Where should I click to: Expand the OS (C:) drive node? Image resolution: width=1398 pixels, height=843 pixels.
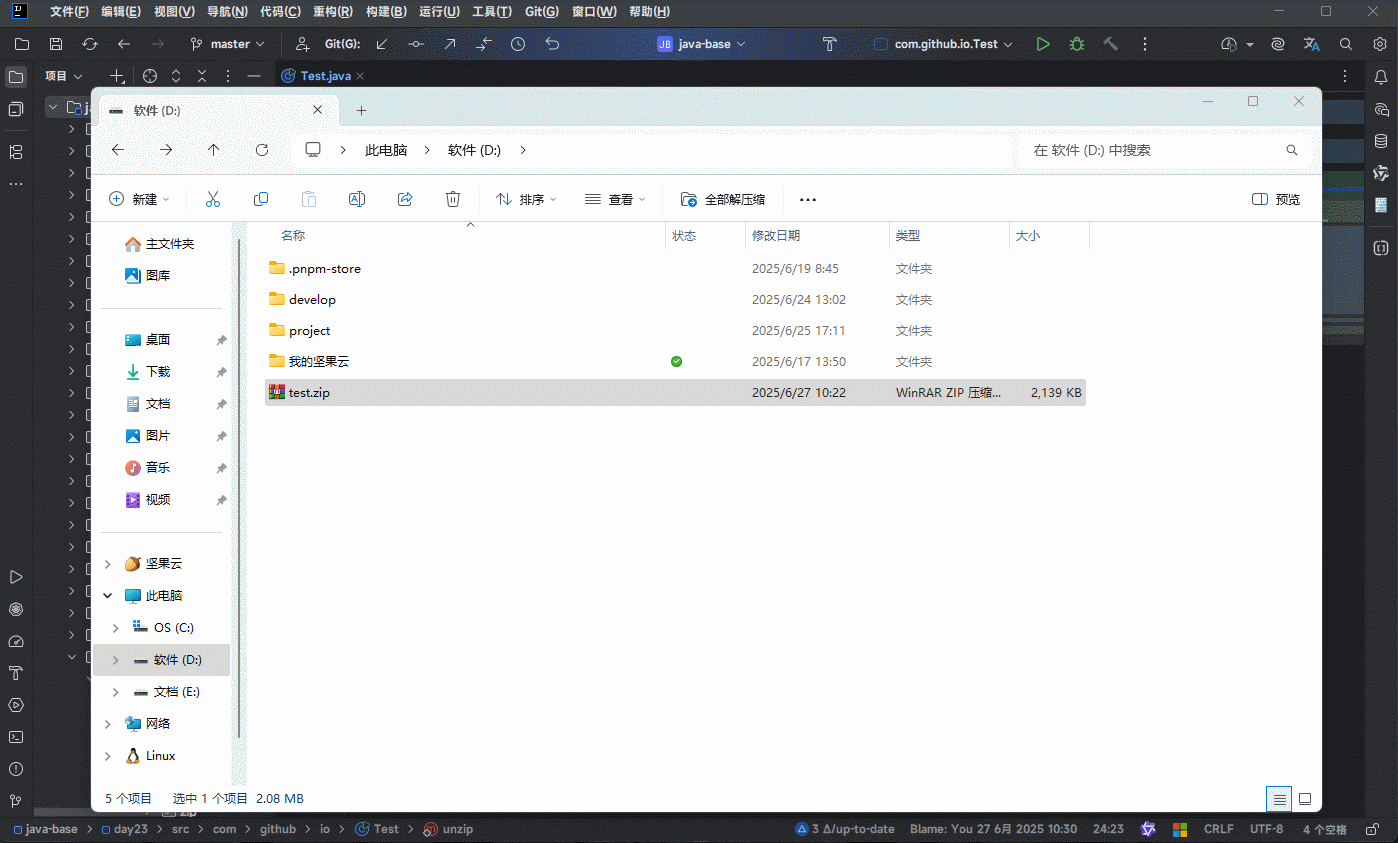[x=116, y=628]
